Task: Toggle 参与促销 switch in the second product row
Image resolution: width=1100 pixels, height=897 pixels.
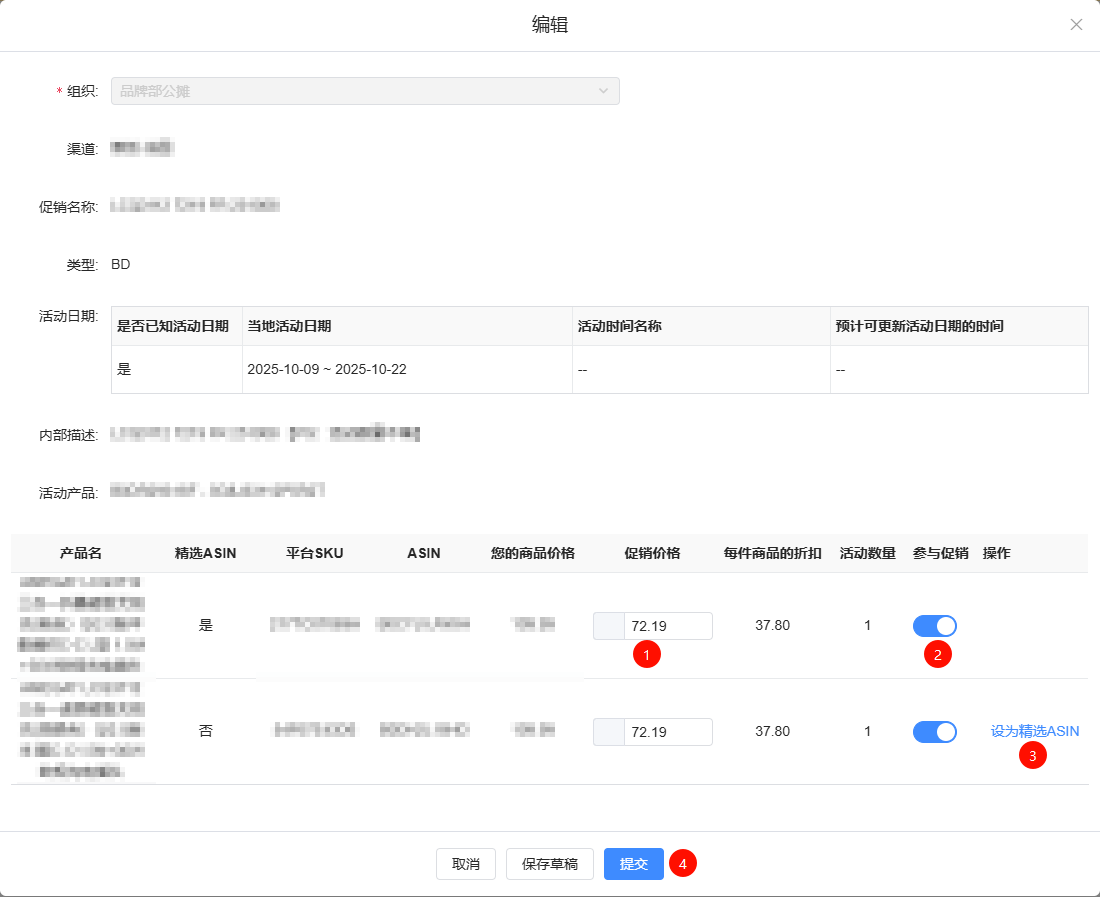Action: pos(935,732)
